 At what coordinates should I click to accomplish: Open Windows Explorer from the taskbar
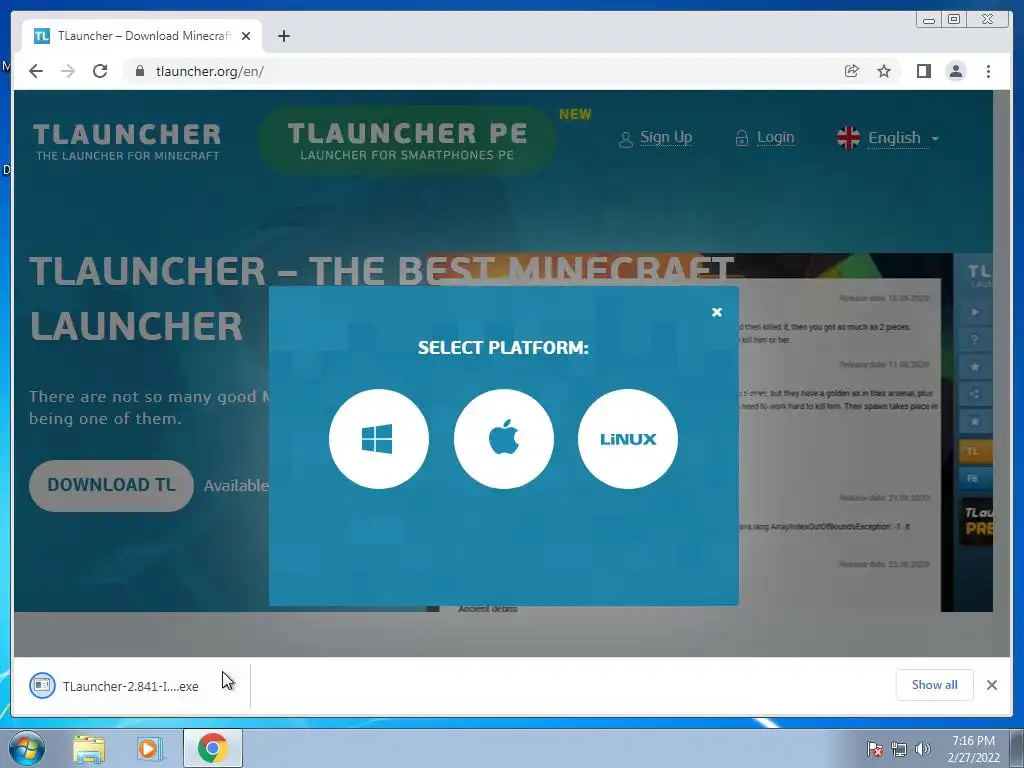89,748
